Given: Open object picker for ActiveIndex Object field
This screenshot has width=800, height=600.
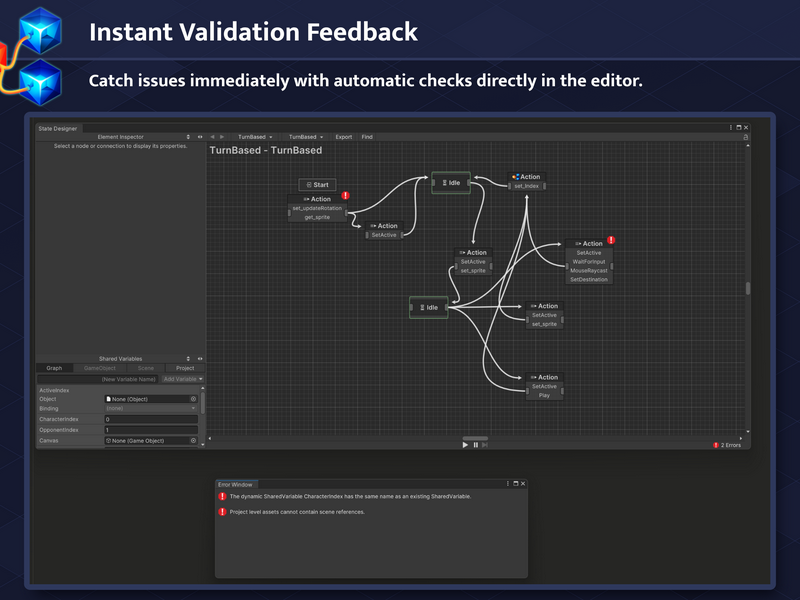Looking at the screenshot, I should click(193, 399).
